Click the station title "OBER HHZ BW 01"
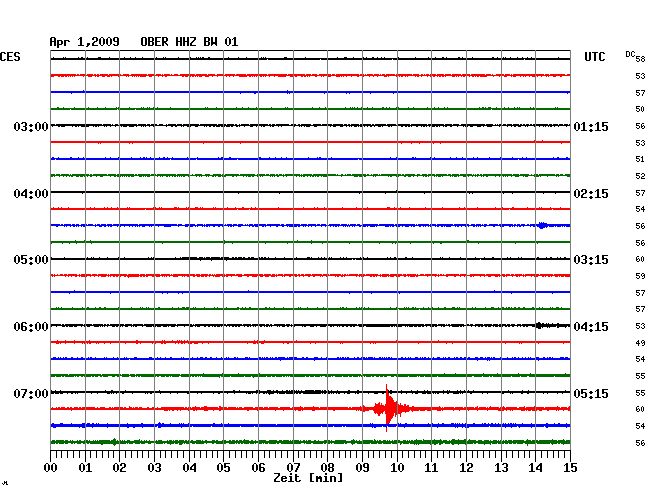The width and height of the screenshot is (650, 494). tap(189, 42)
